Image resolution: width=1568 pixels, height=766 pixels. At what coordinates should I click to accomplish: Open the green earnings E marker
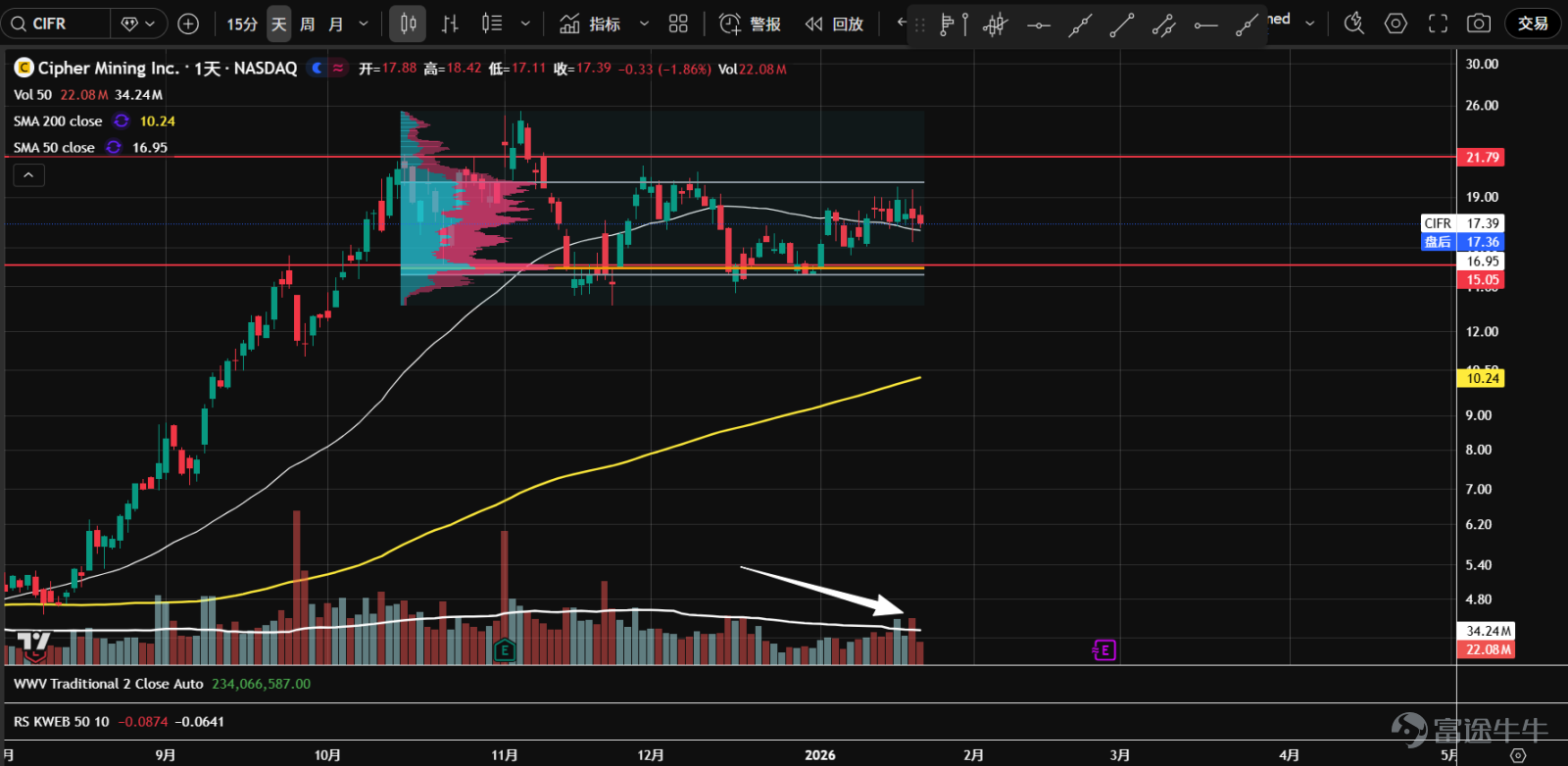(x=505, y=649)
